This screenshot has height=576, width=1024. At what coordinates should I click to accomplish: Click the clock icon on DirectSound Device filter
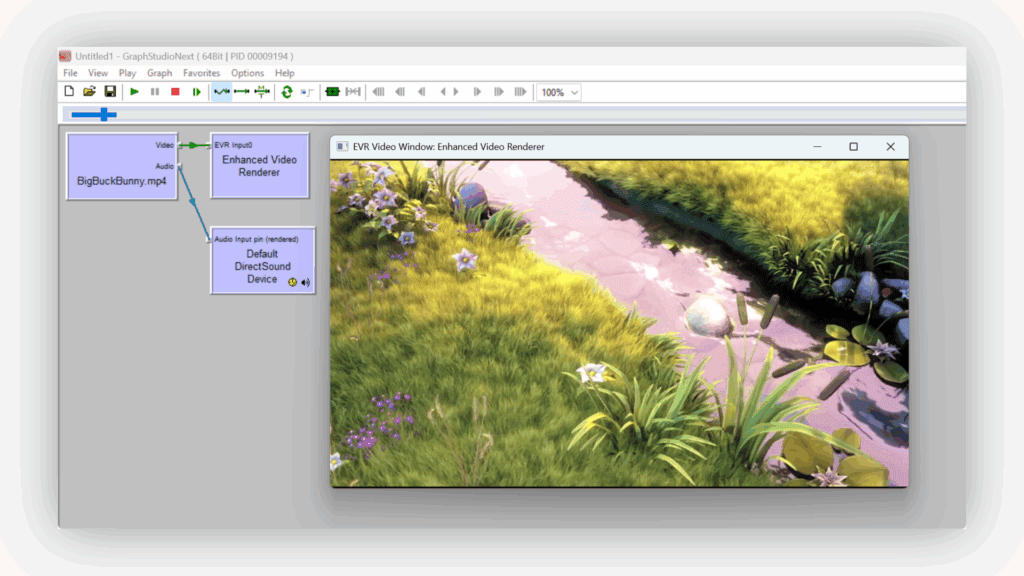[x=292, y=282]
